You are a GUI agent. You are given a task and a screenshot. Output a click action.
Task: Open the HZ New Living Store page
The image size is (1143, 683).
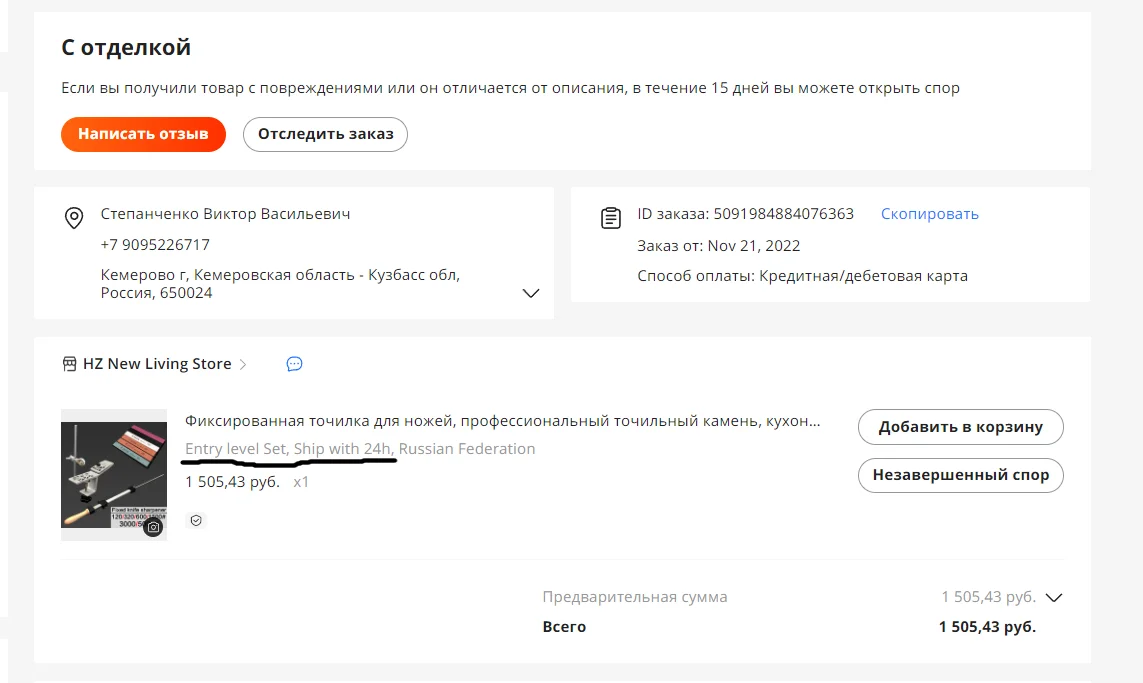157,364
